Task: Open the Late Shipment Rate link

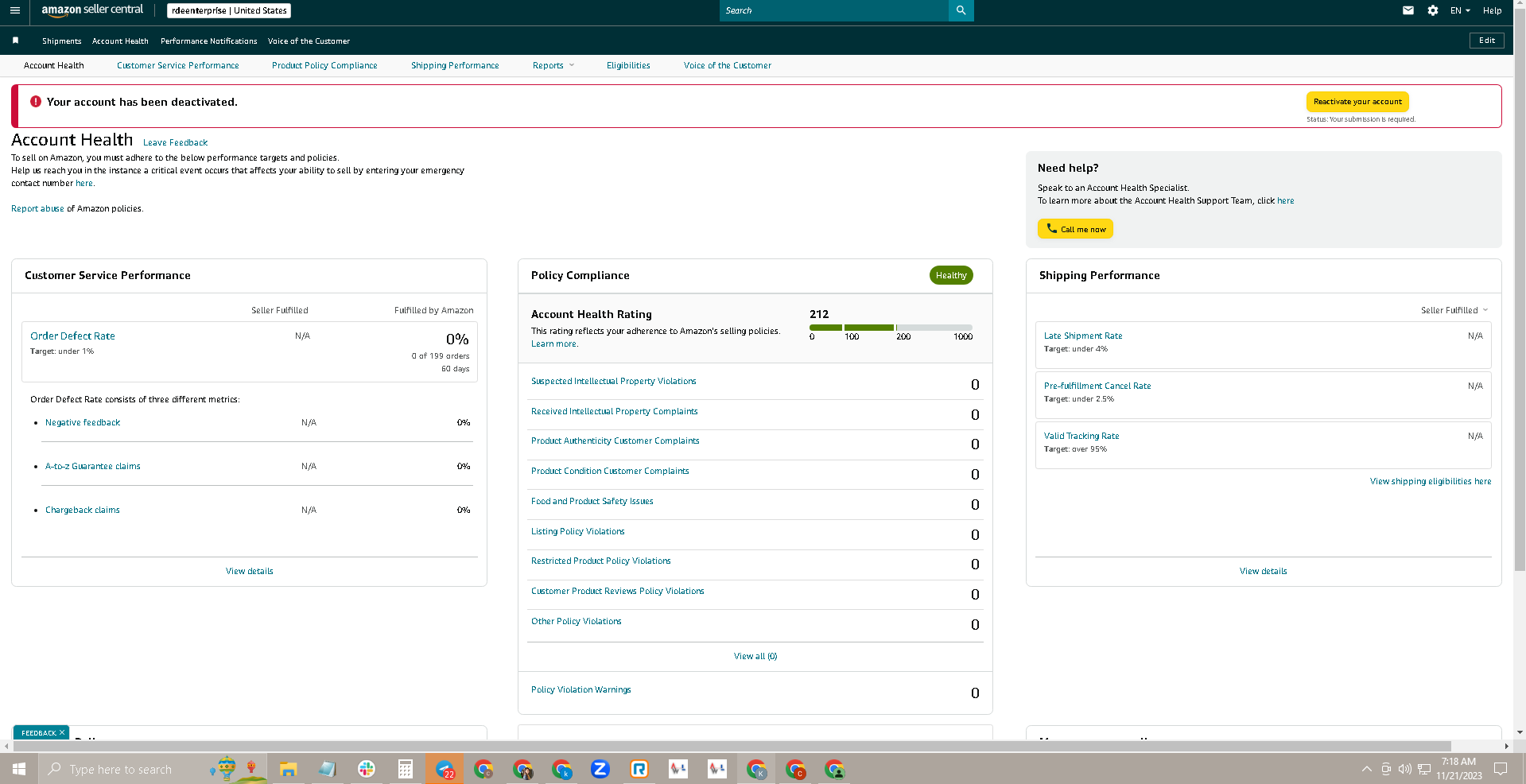Action: coord(1083,336)
